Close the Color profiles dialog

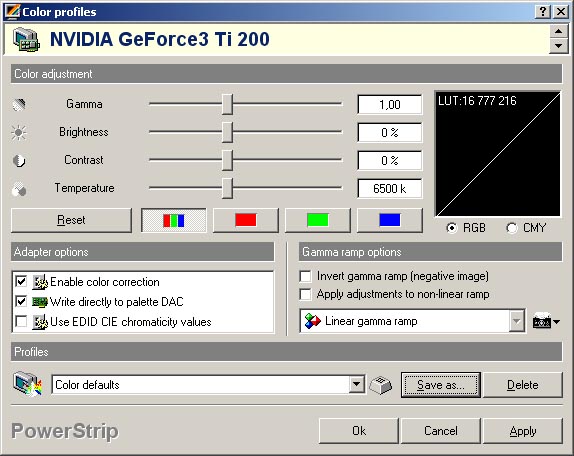pyautogui.click(x=561, y=12)
